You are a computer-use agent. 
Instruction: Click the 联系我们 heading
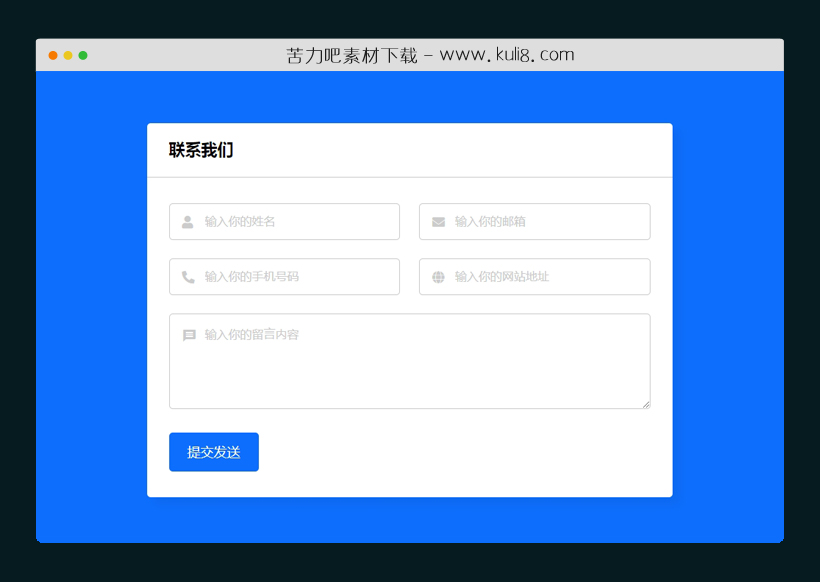(x=199, y=149)
